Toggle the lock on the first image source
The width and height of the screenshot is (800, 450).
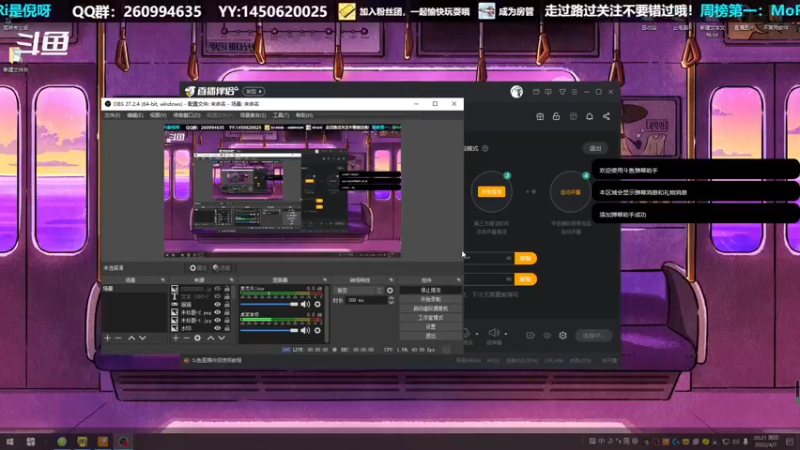coord(227,289)
